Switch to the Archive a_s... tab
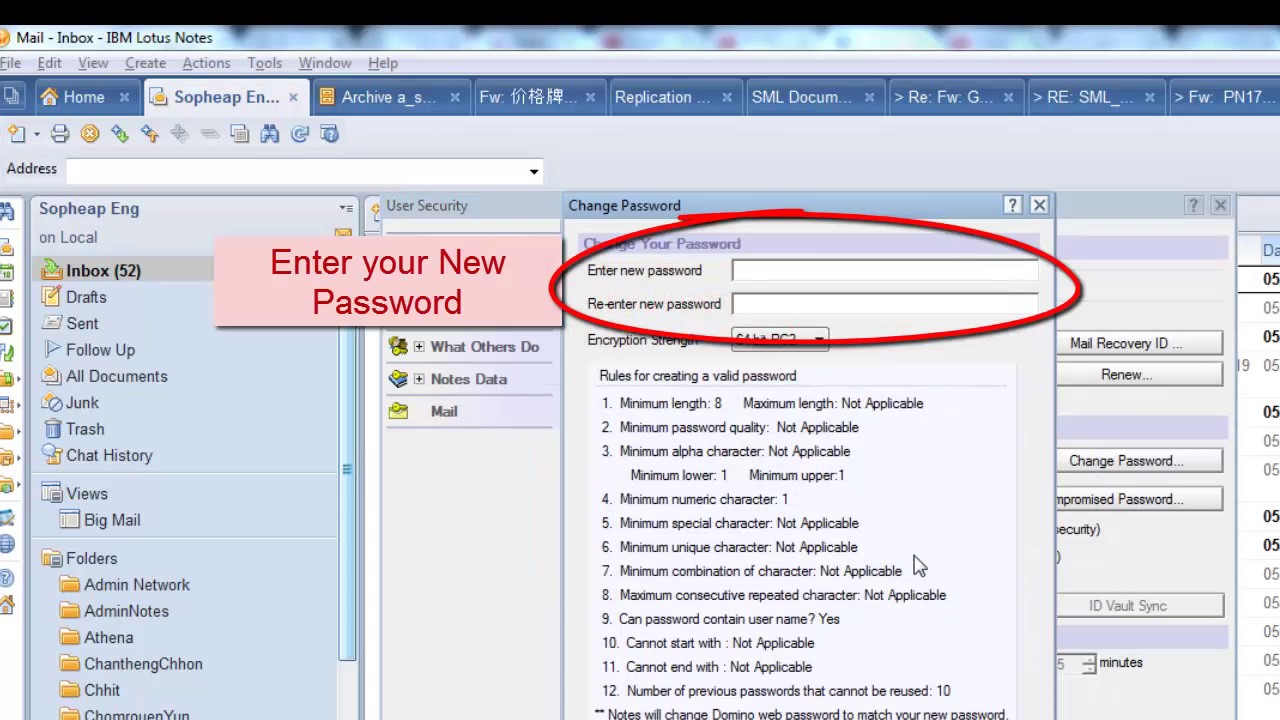Image resolution: width=1280 pixels, height=720 pixels. click(388, 97)
